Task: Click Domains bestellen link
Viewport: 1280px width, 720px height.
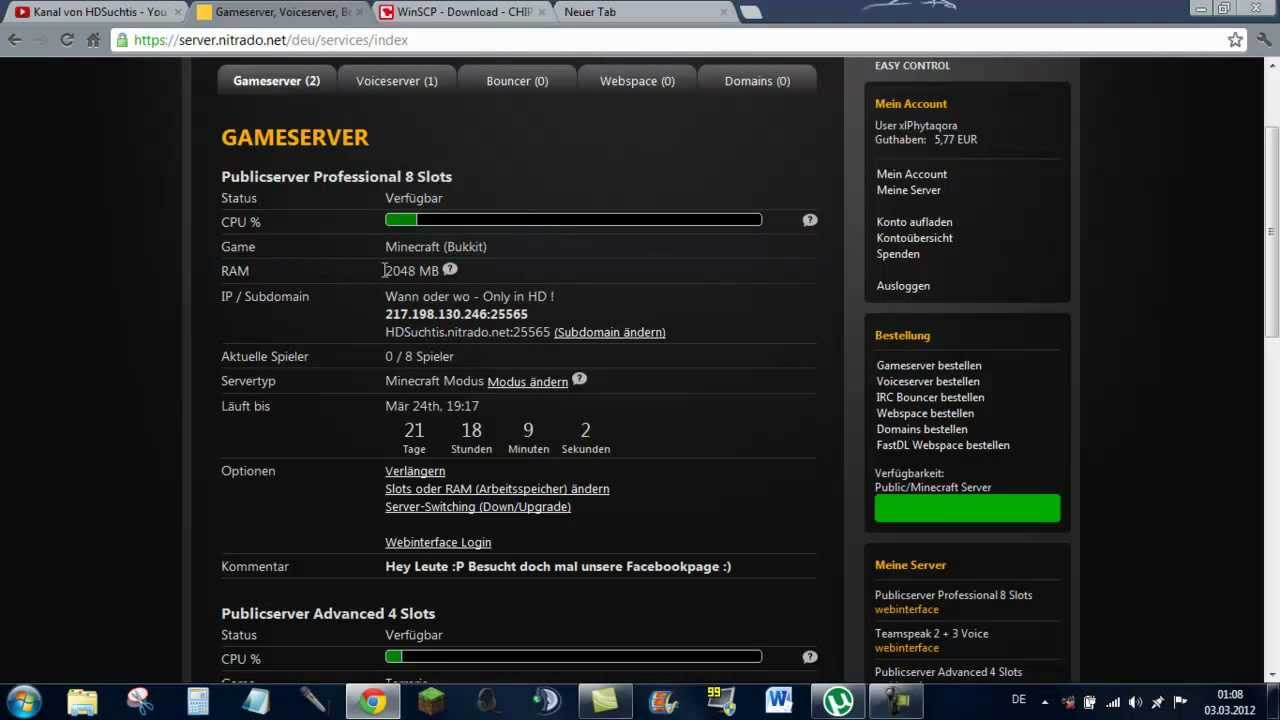Action: (922, 430)
